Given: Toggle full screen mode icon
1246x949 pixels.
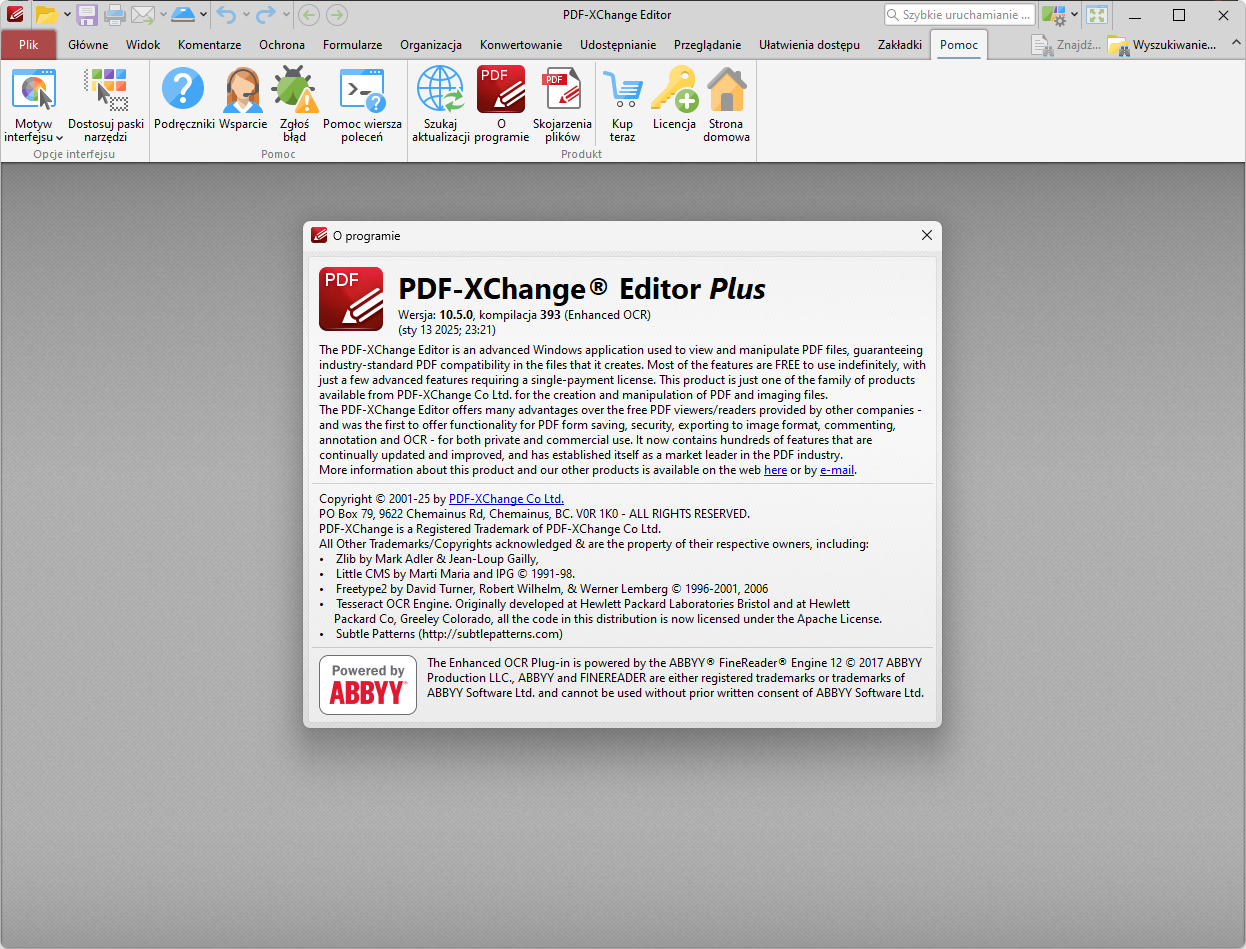Looking at the screenshot, I should coord(1097,15).
